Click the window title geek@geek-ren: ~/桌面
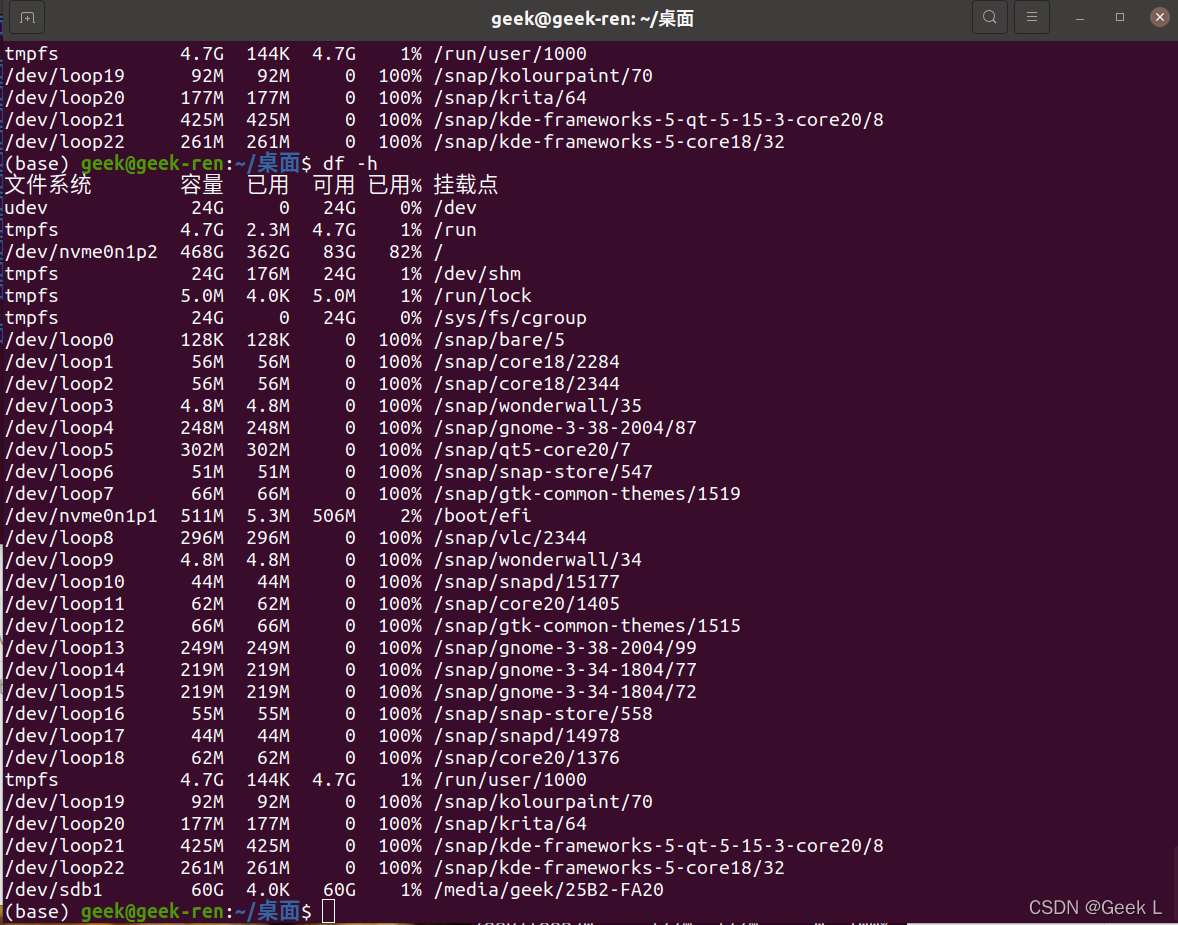This screenshot has width=1178, height=925. click(592, 18)
